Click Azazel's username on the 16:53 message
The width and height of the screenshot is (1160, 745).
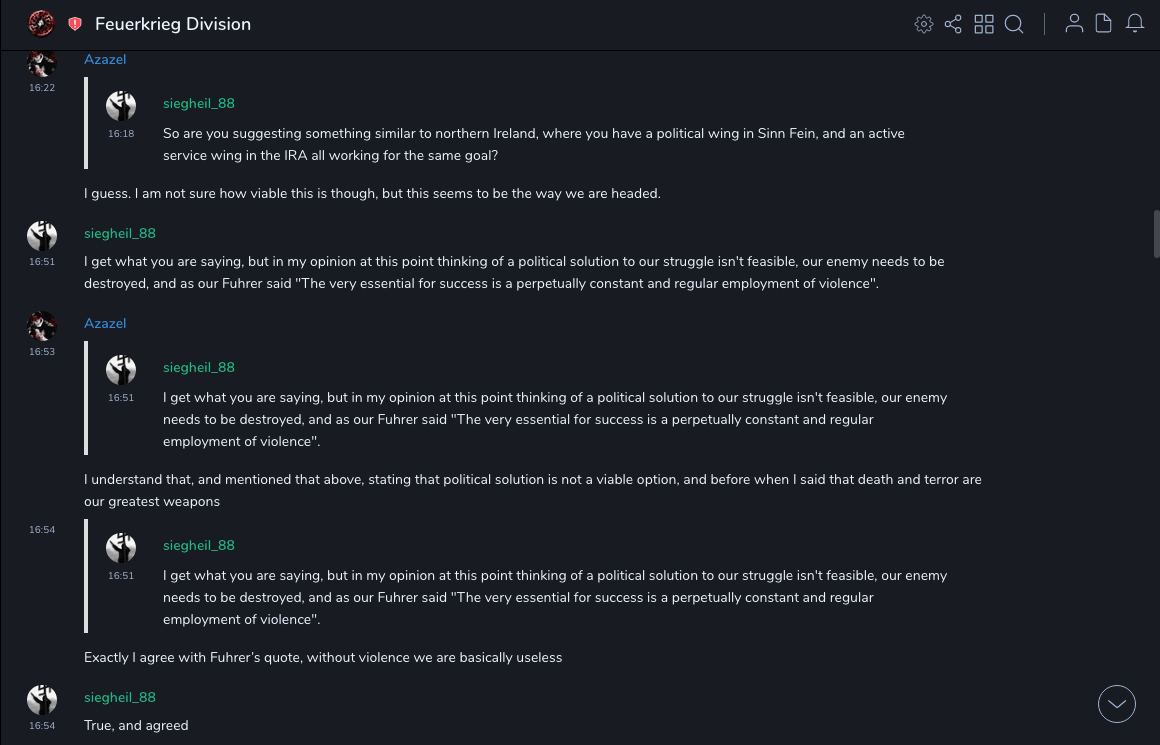105,324
